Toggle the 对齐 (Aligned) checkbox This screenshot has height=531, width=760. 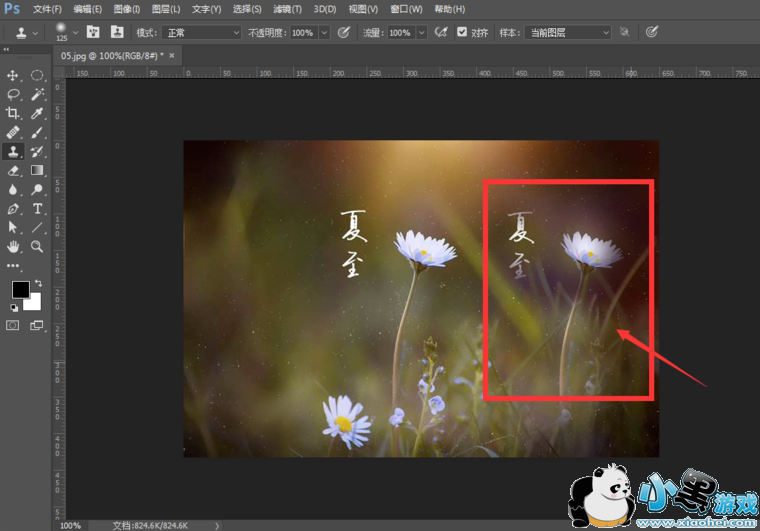(x=462, y=32)
